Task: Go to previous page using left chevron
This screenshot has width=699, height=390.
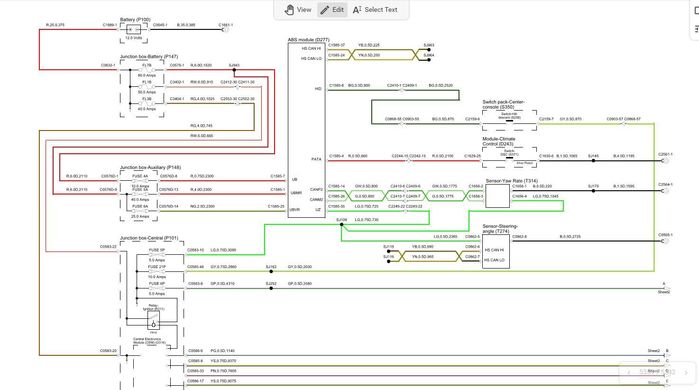Action: [629, 372]
